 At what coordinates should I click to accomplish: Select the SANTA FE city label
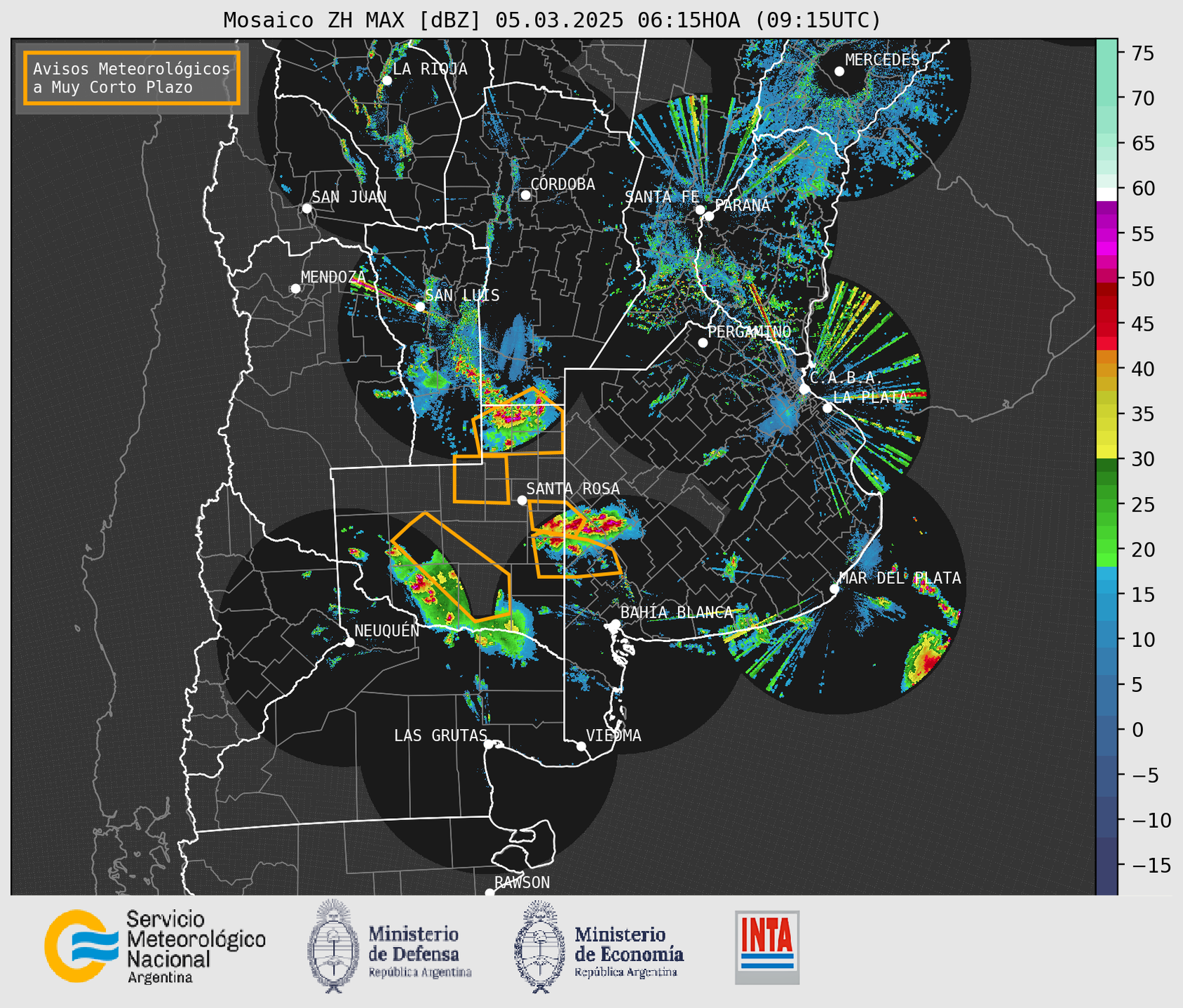point(662,197)
